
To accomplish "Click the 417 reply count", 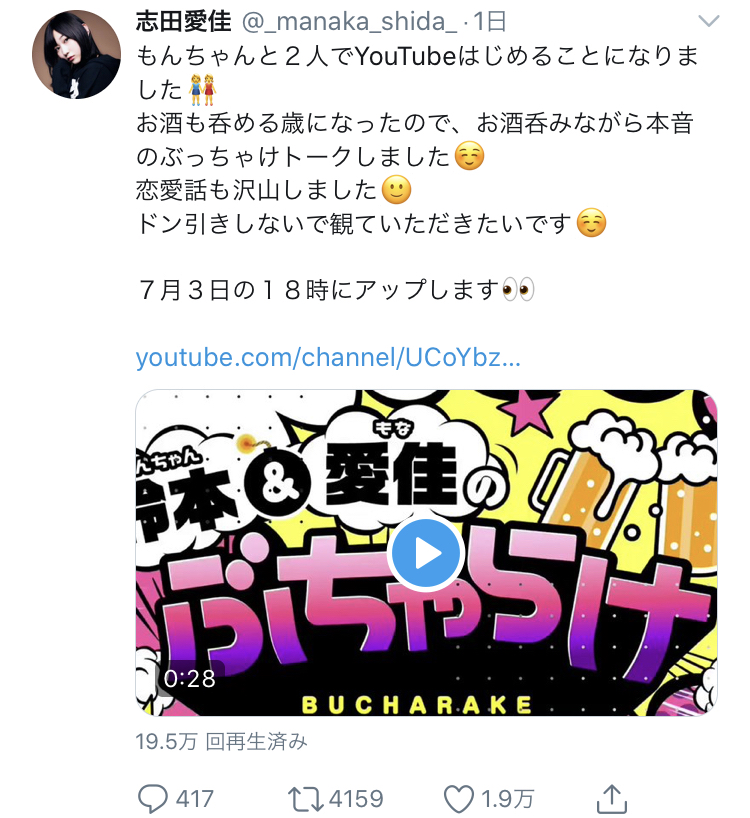I will 195,799.
